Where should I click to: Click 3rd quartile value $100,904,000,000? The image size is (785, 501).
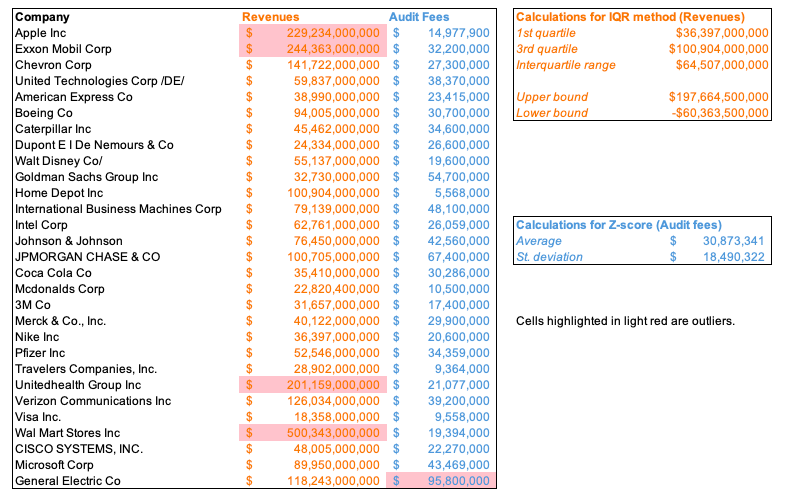click(718, 49)
